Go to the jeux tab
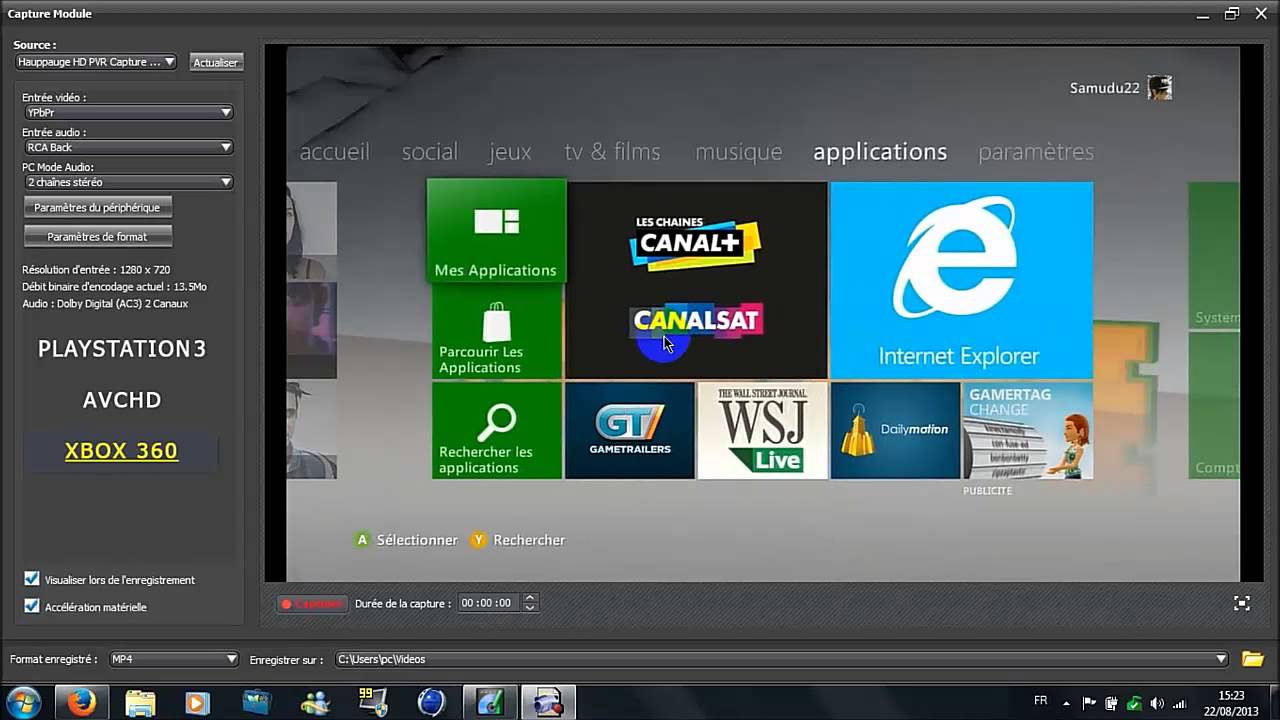The image size is (1280, 720). [510, 152]
